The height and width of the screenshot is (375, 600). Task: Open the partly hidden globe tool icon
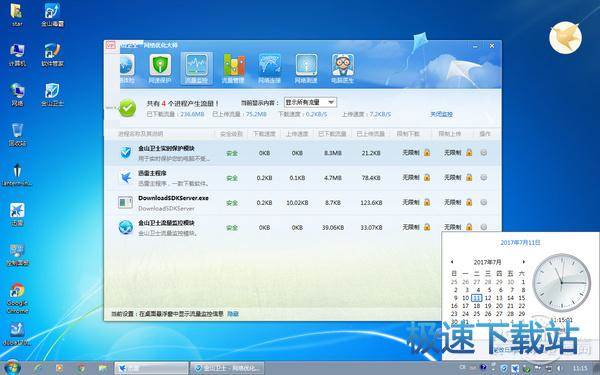tap(127, 69)
